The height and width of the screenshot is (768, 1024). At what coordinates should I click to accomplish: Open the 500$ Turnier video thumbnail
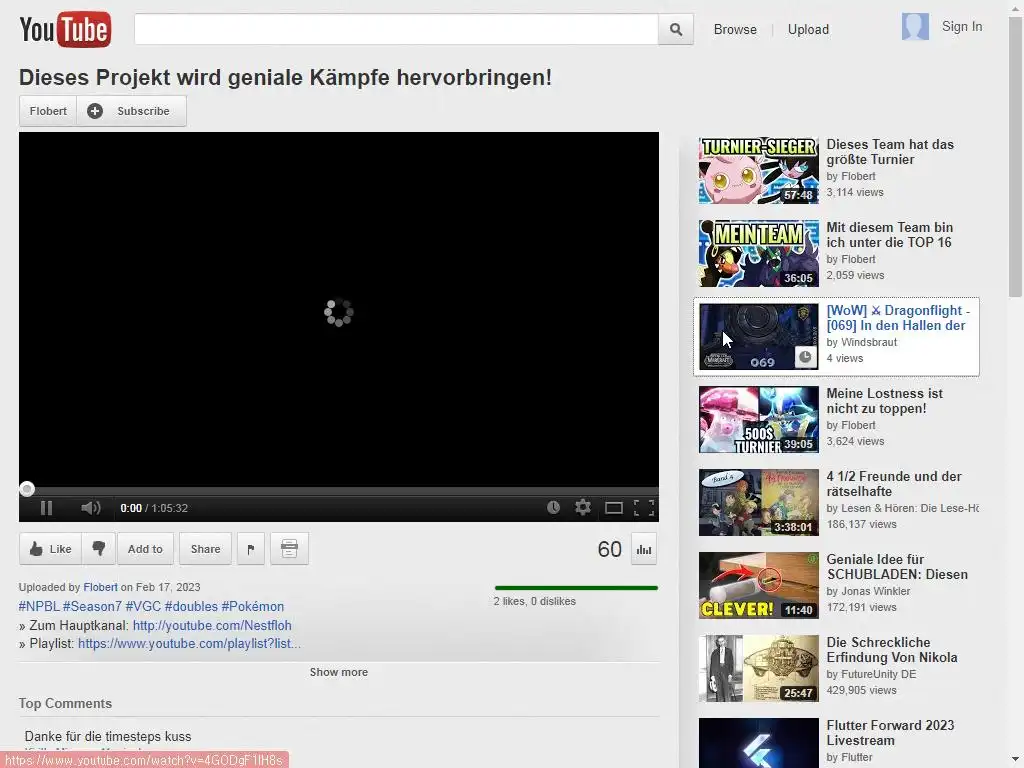point(758,419)
